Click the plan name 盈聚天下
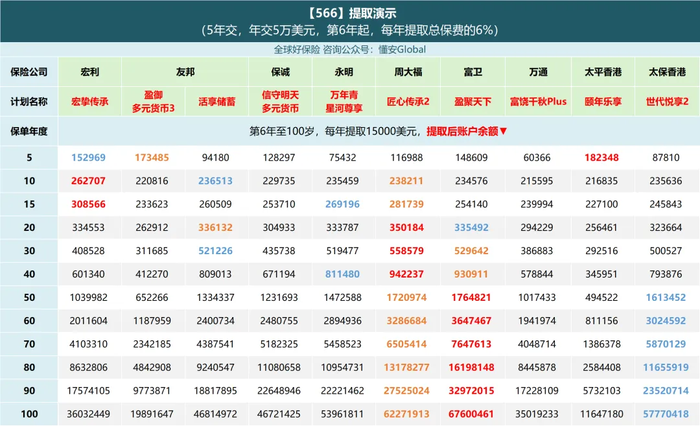The width and height of the screenshot is (700, 426). [x=473, y=102]
